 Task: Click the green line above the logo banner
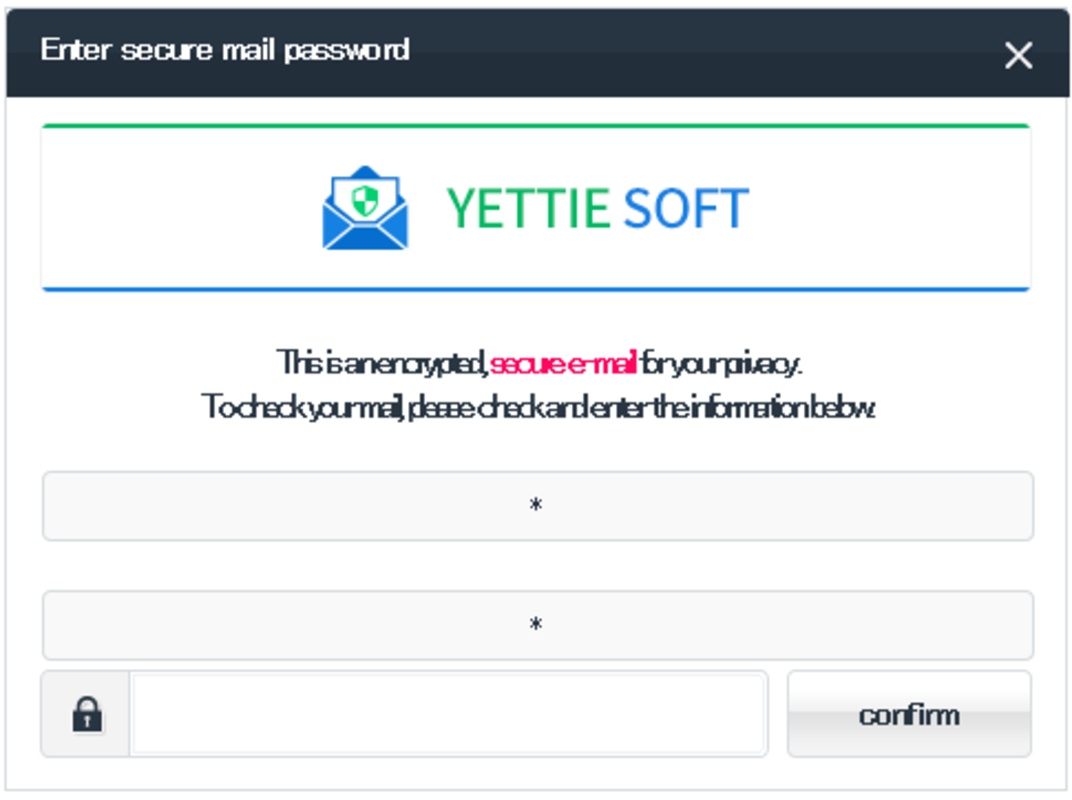536,126
